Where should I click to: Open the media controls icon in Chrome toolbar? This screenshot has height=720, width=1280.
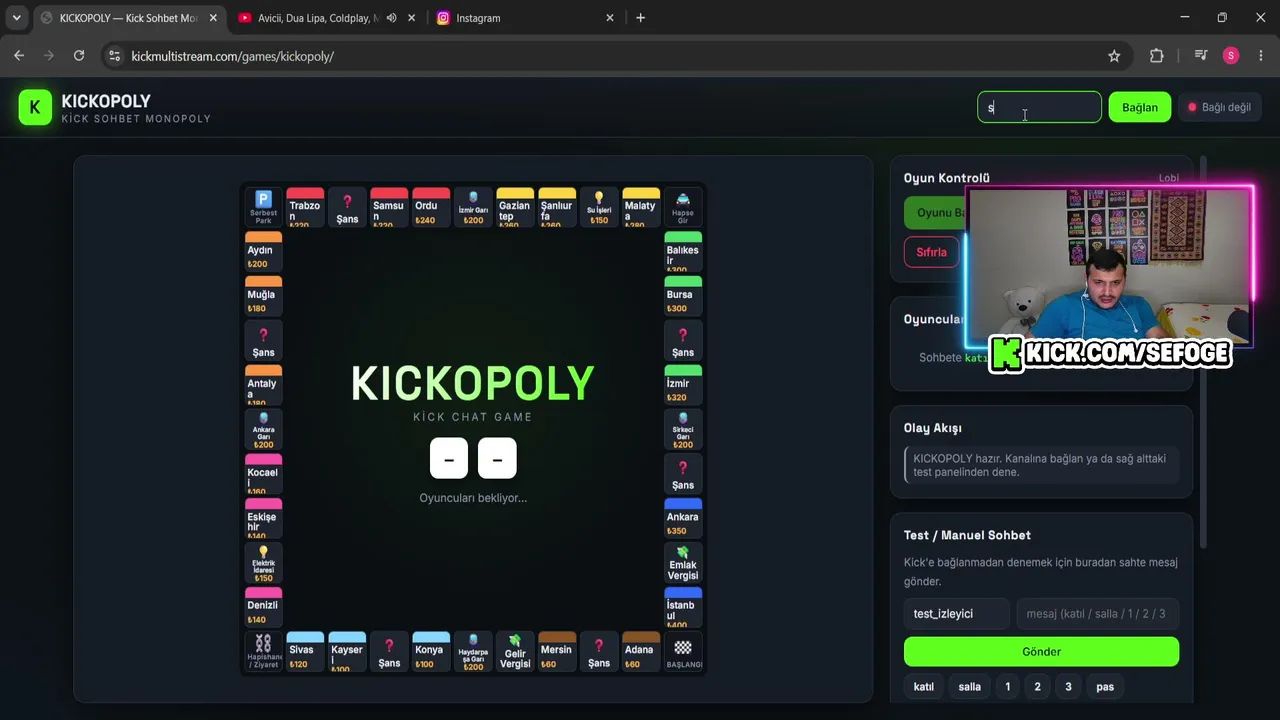1201,56
